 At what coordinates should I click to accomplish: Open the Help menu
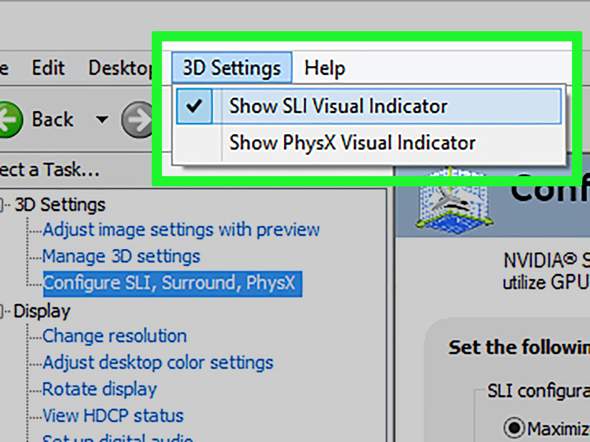(324, 68)
